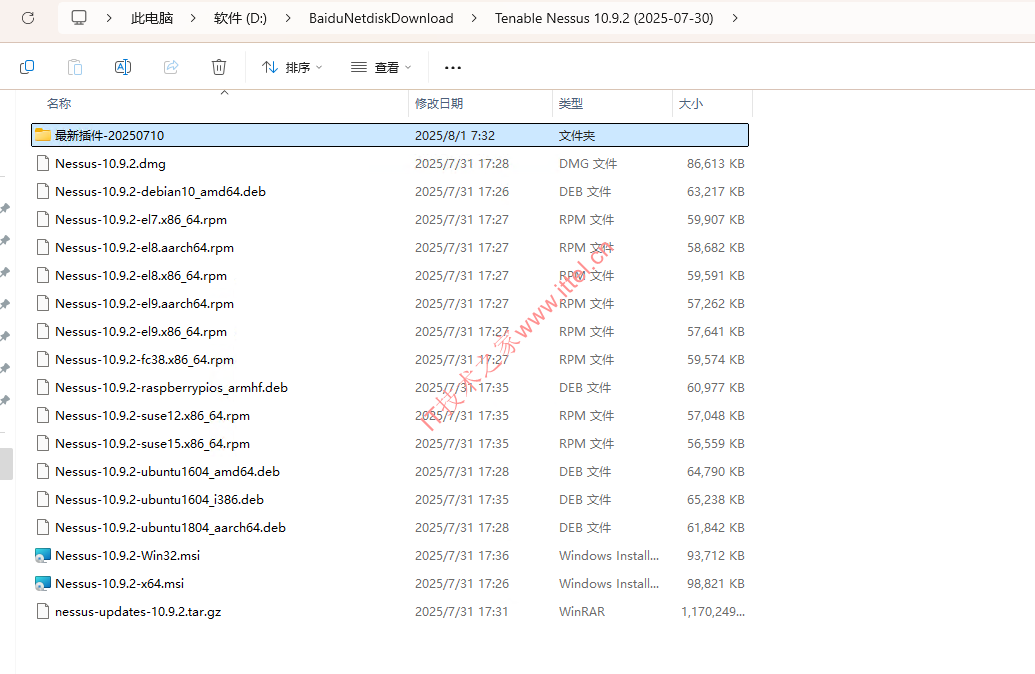This screenshot has width=1035, height=674.
Task: Click the file icon of Nessus-10.9.2-el9.x86_64.rpm
Action: click(43, 331)
